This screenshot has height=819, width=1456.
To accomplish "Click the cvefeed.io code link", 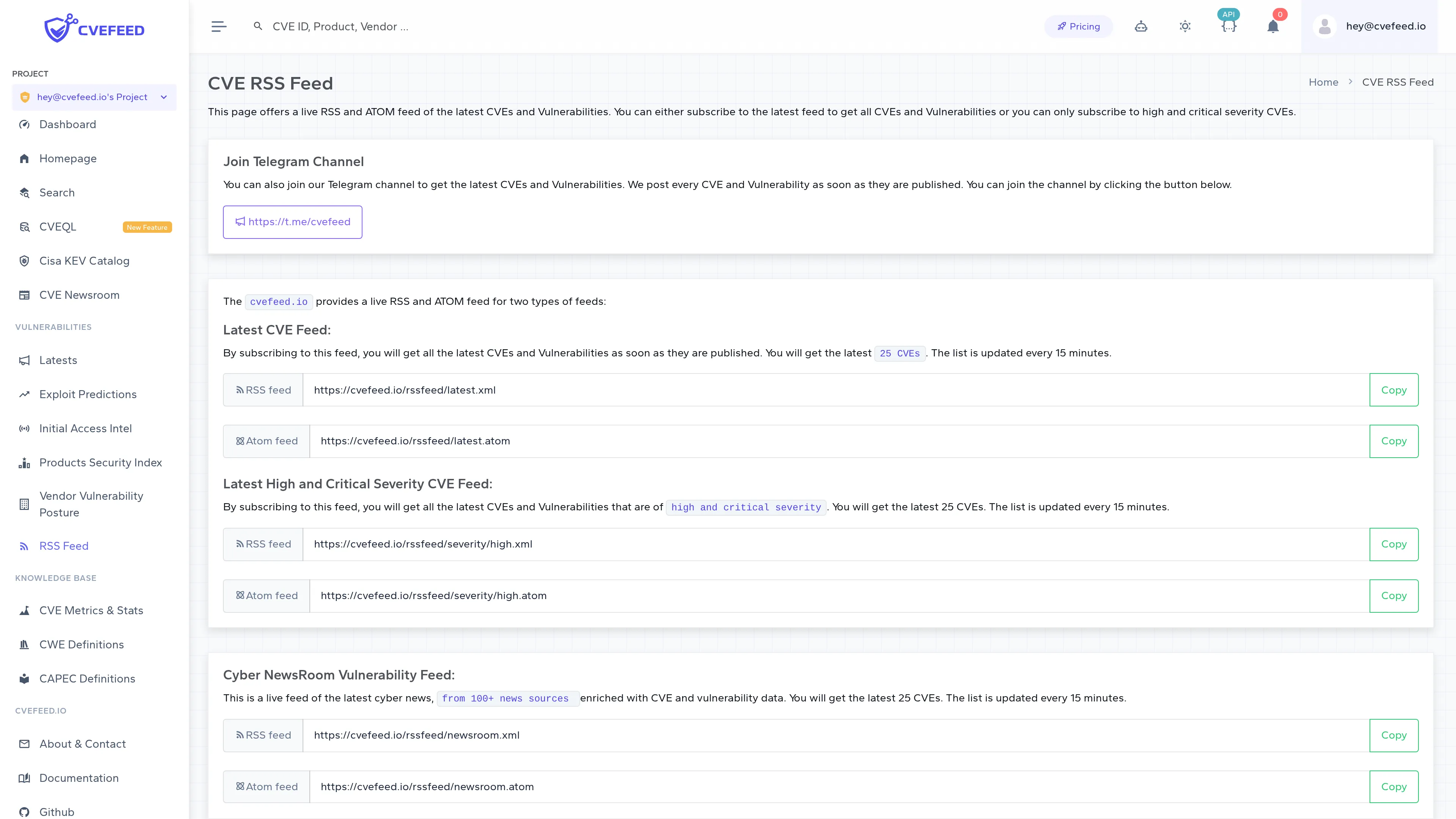I will (279, 302).
